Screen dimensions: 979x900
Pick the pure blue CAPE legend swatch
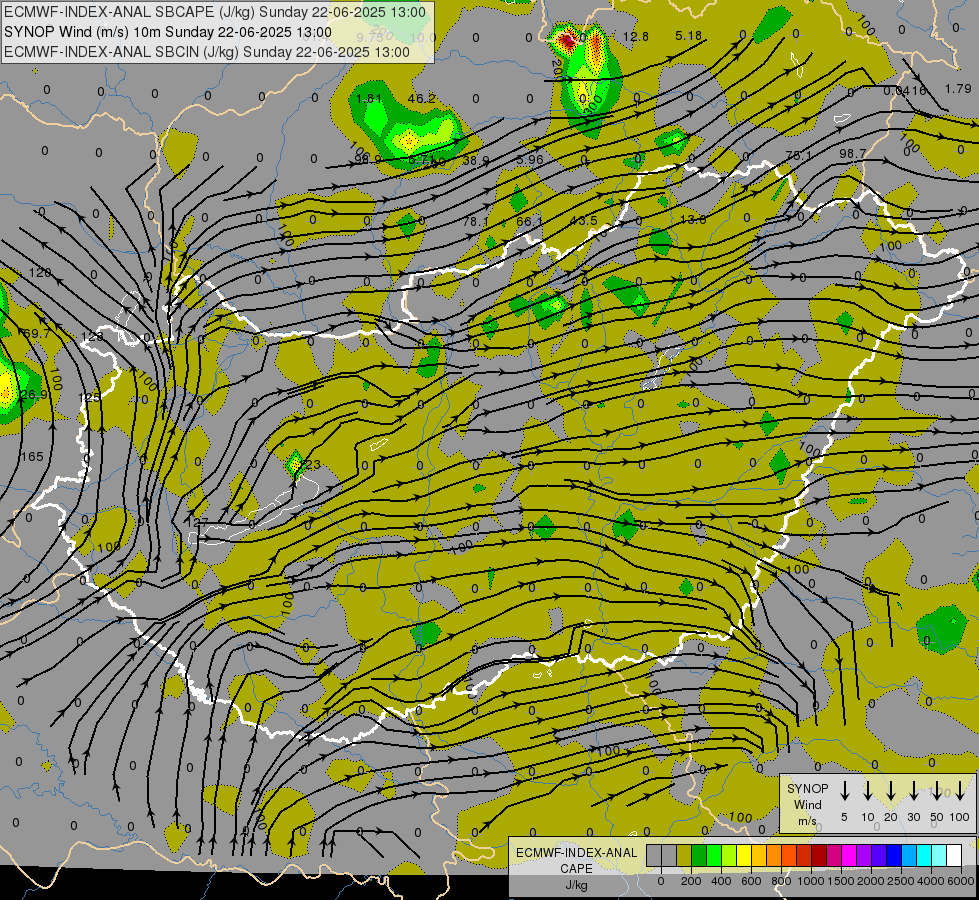893,856
